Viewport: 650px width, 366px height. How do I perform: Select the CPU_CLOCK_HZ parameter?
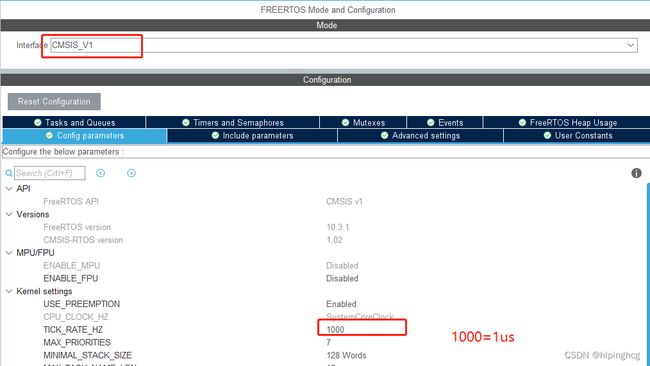[x=75, y=317]
